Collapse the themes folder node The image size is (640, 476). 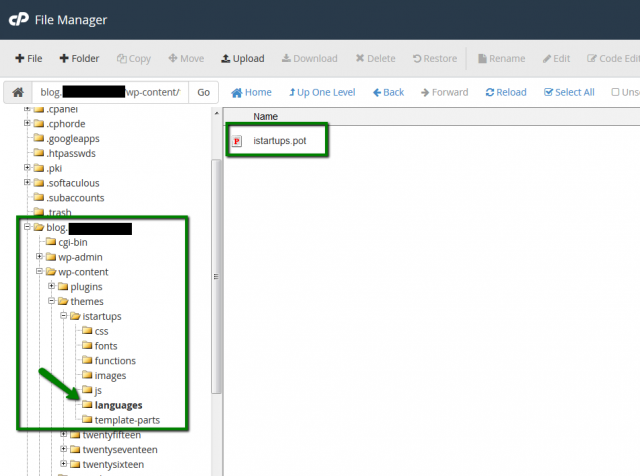point(51,301)
